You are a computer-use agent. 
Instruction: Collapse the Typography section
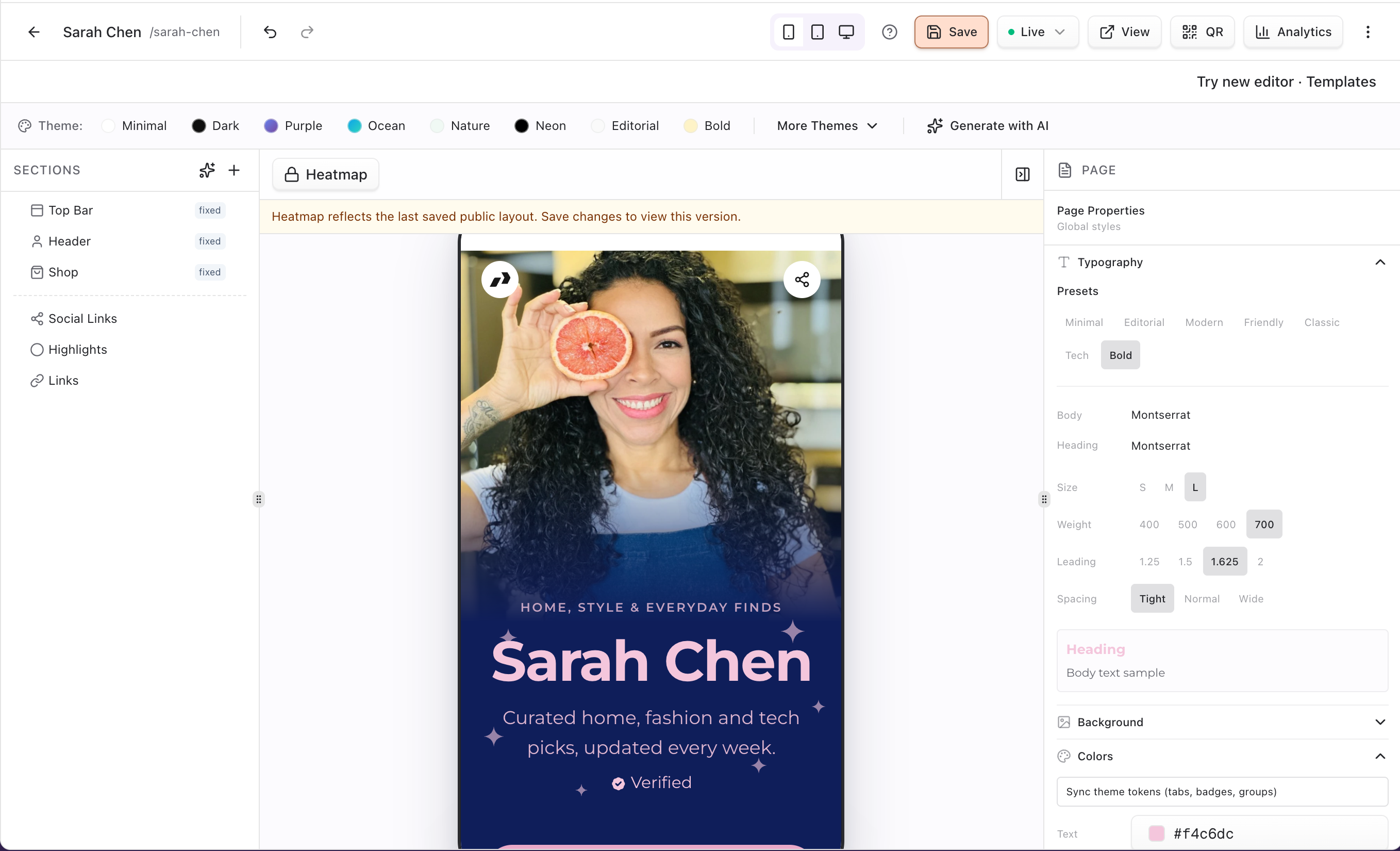click(x=1221, y=262)
